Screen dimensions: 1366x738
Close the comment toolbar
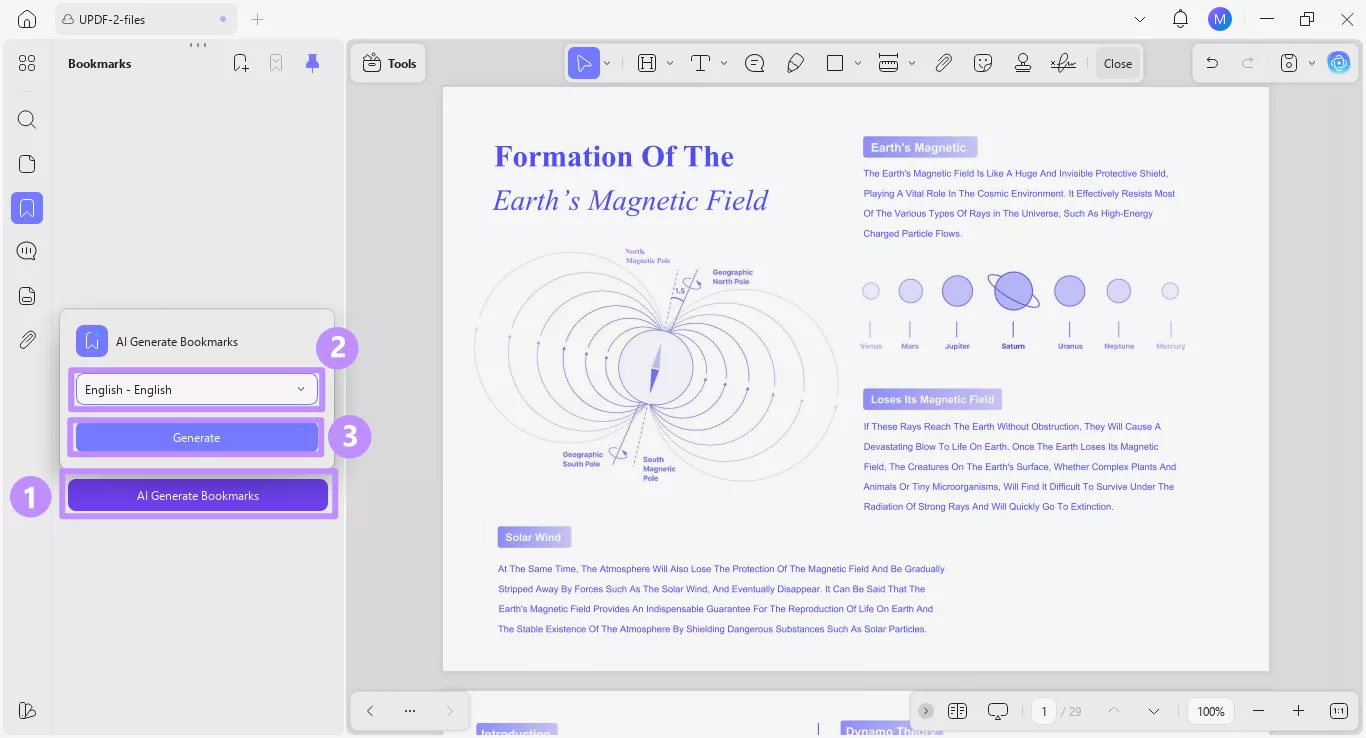coord(1118,63)
